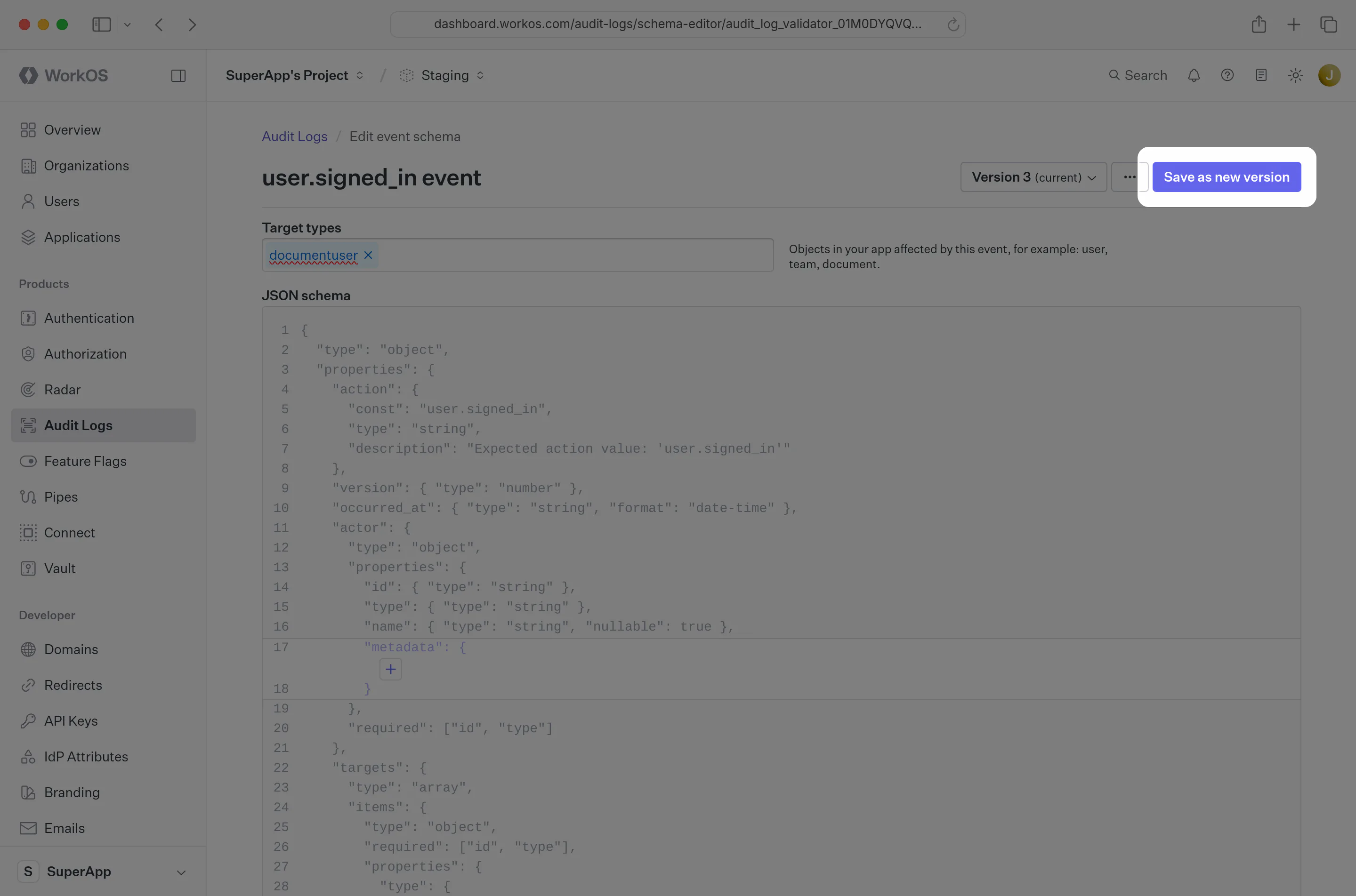Viewport: 1356px width, 896px height.
Task: Go back in Safari
Action: coord(159,24)
